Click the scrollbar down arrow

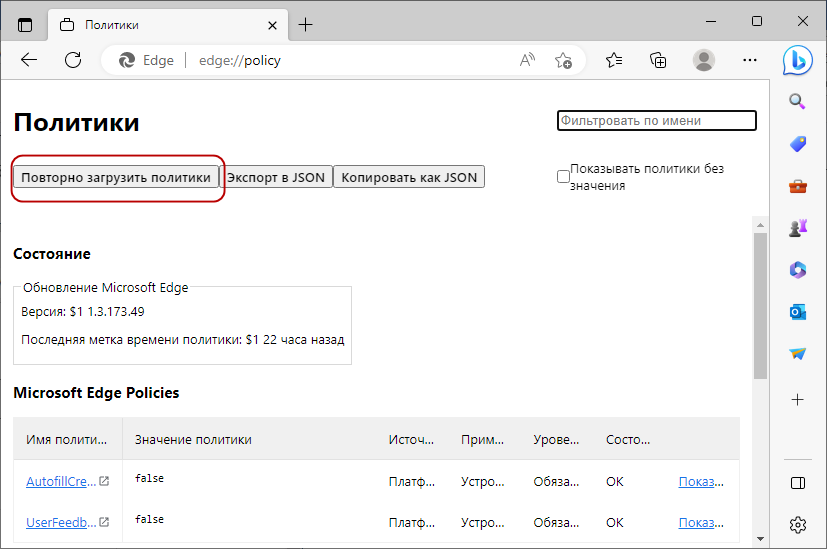(x=760, y=538)
